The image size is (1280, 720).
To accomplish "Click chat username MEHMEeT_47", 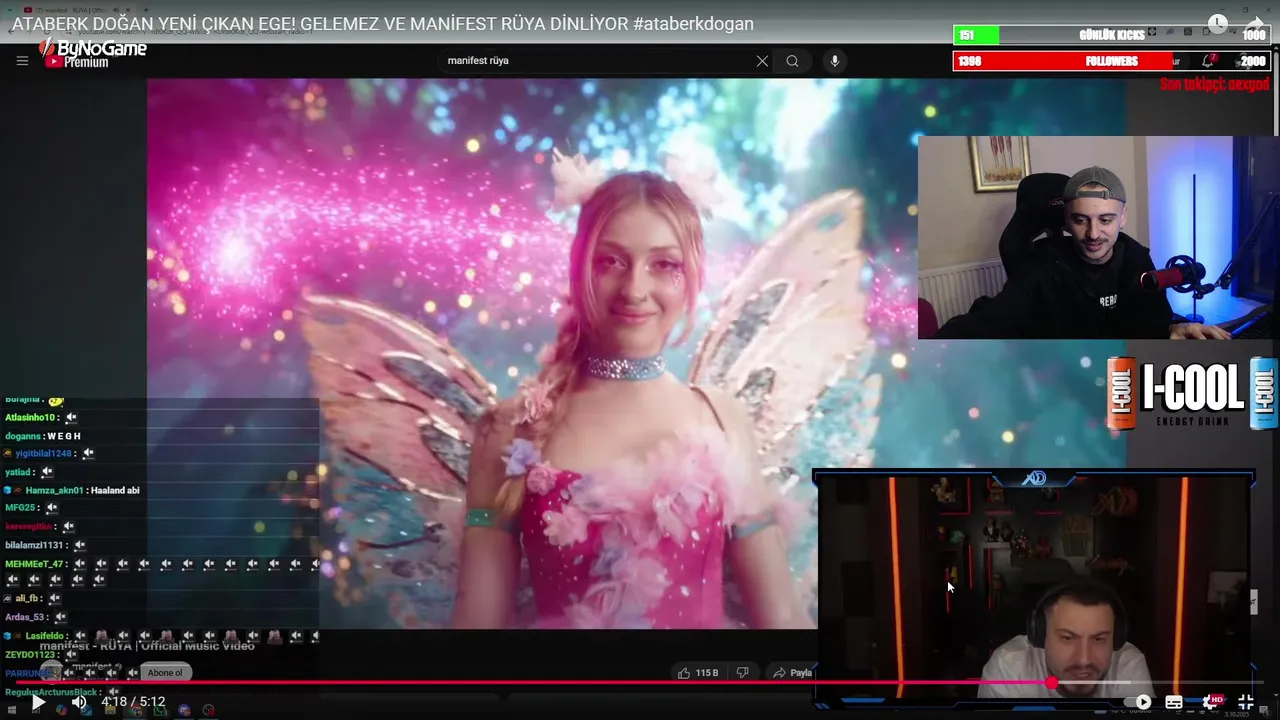I will [x=34, y=564].
